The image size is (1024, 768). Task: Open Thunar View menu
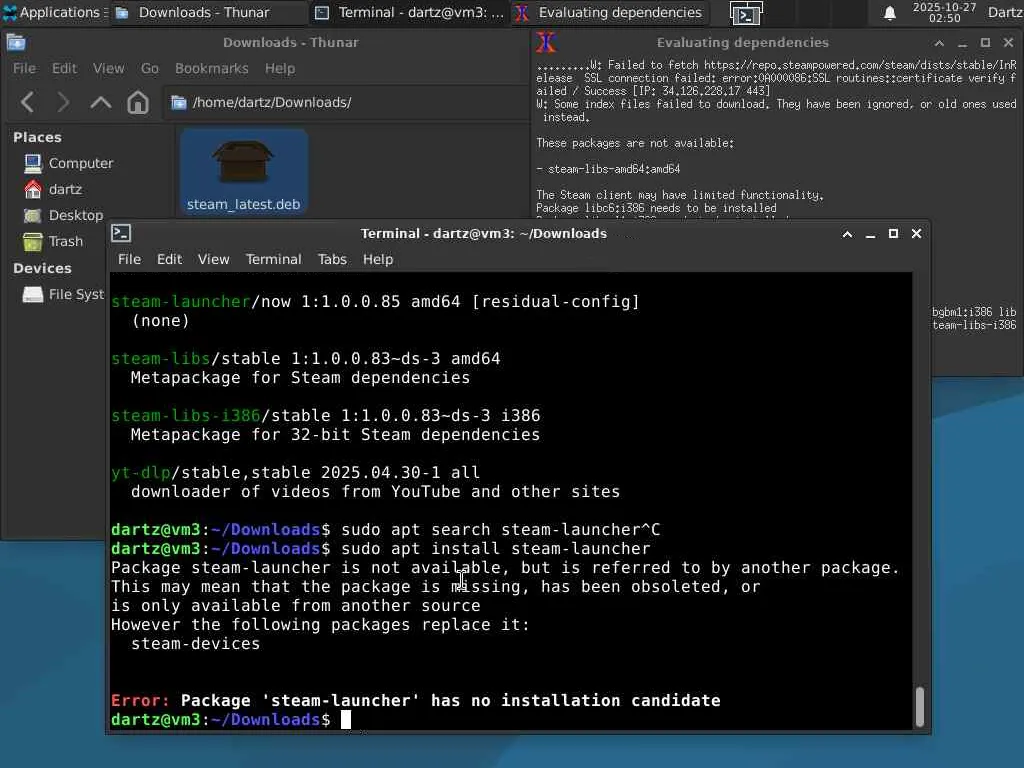coord(108,69)
